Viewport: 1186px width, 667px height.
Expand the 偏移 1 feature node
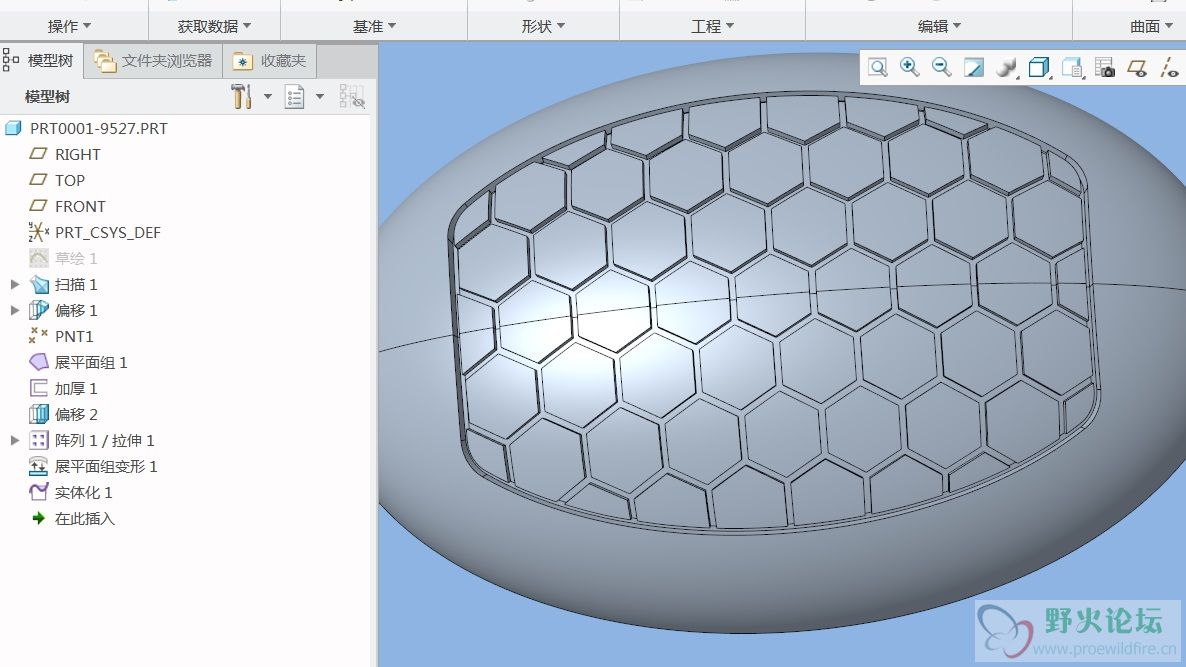[x=14, y=310]
